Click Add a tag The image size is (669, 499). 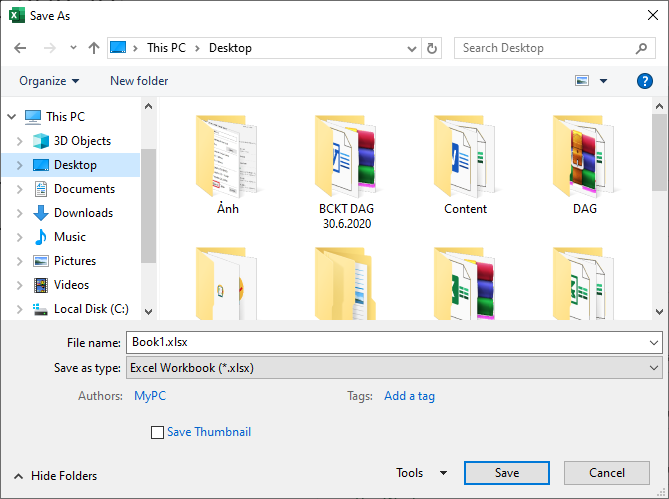point(409,396)
